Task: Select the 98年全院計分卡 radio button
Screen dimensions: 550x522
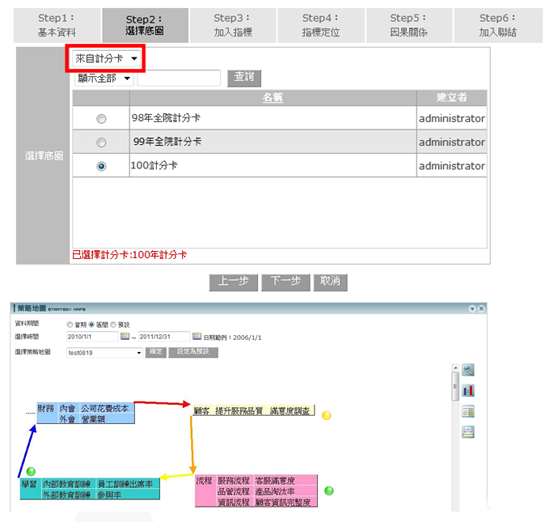Action: click(x=101, y=119)
